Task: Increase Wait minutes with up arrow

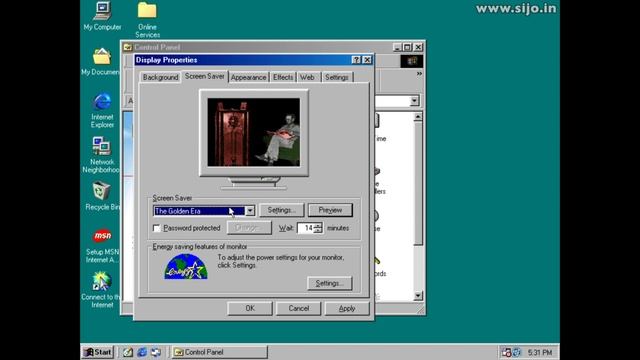Action: [318, 225]
